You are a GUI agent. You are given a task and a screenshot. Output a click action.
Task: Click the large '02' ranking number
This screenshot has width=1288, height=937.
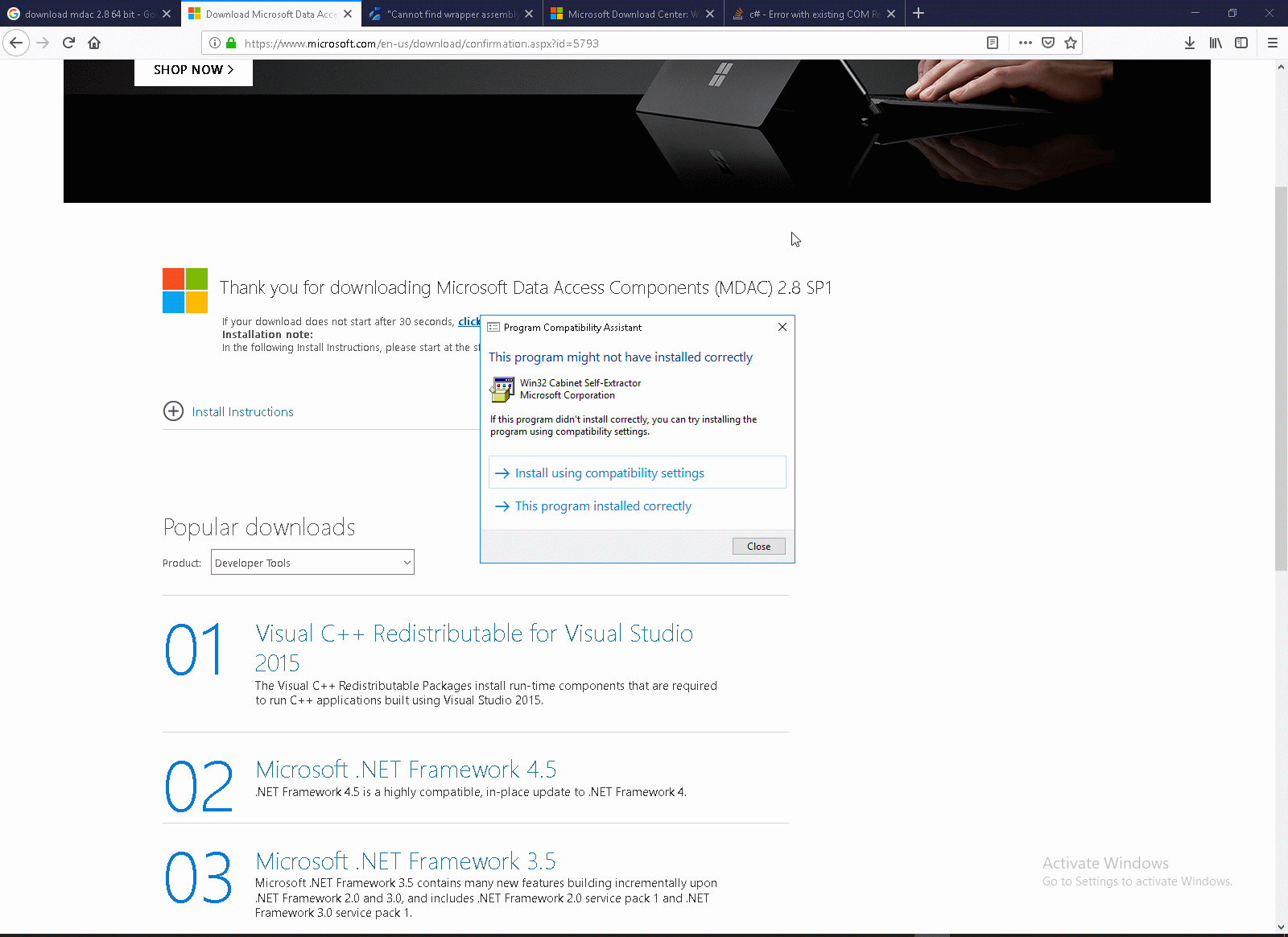pos(199,786)
